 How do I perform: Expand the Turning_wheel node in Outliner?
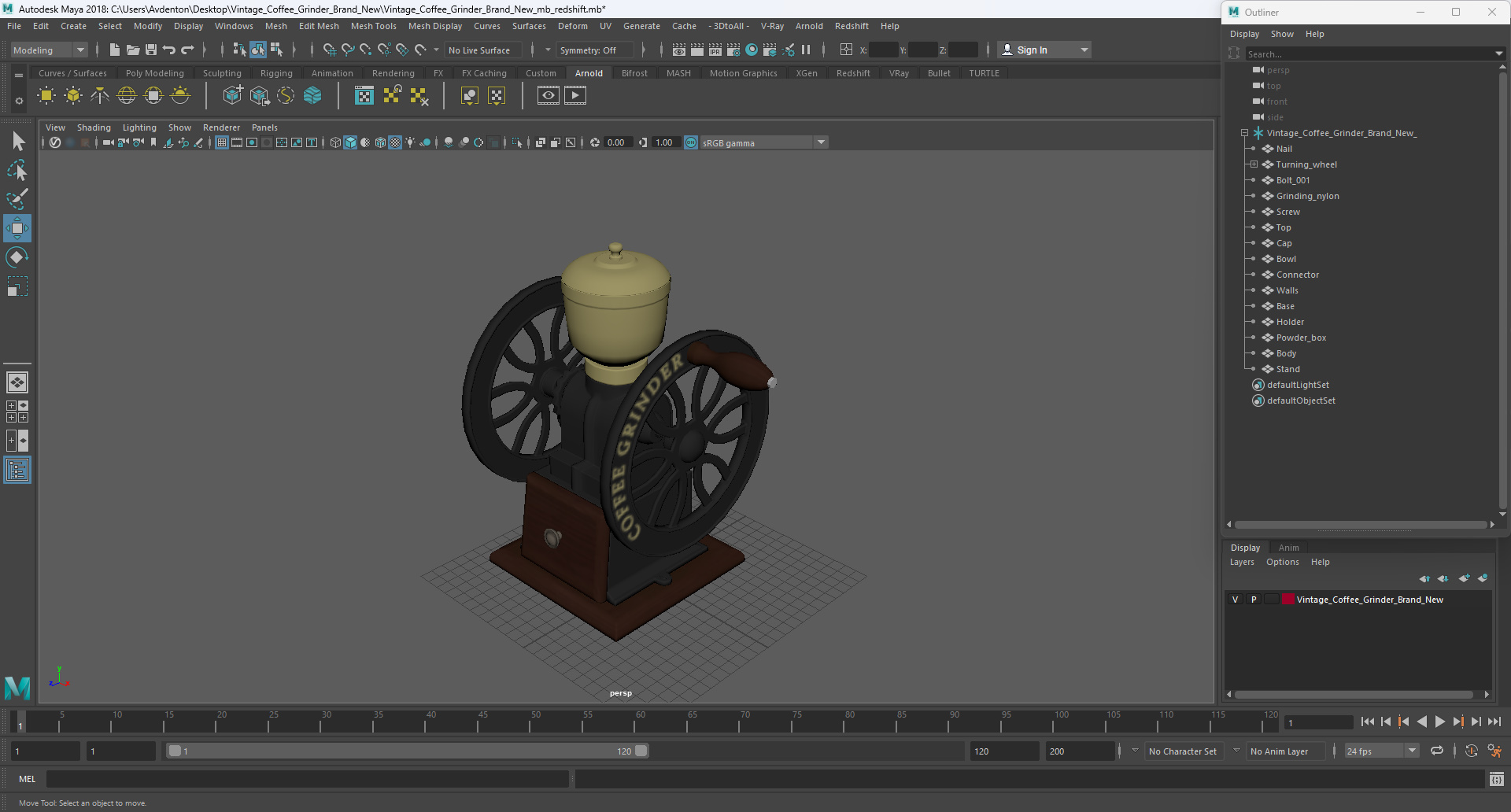click(1254, 164)
